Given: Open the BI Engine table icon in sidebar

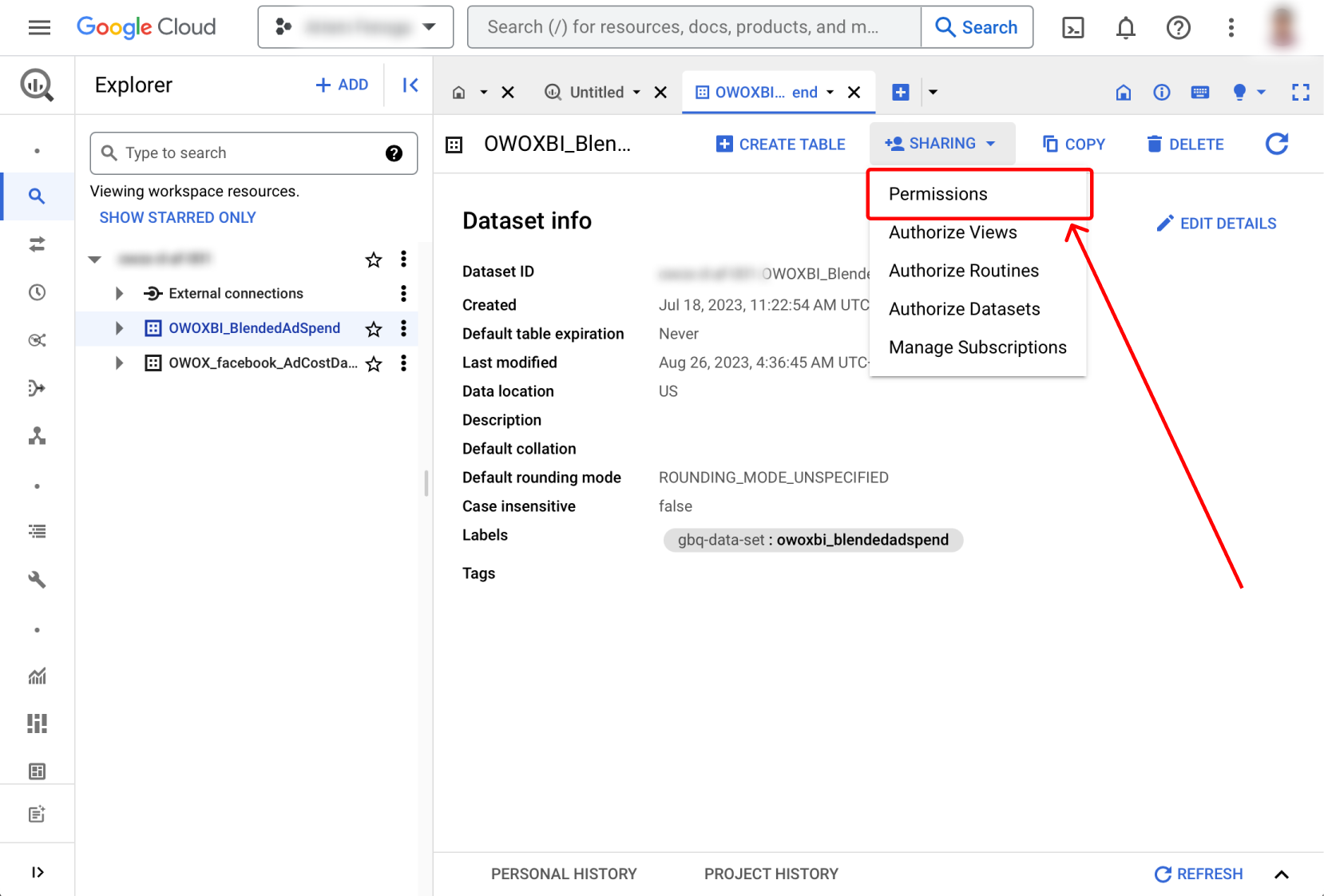Looking at the screenshot, I should click(37, 771).
